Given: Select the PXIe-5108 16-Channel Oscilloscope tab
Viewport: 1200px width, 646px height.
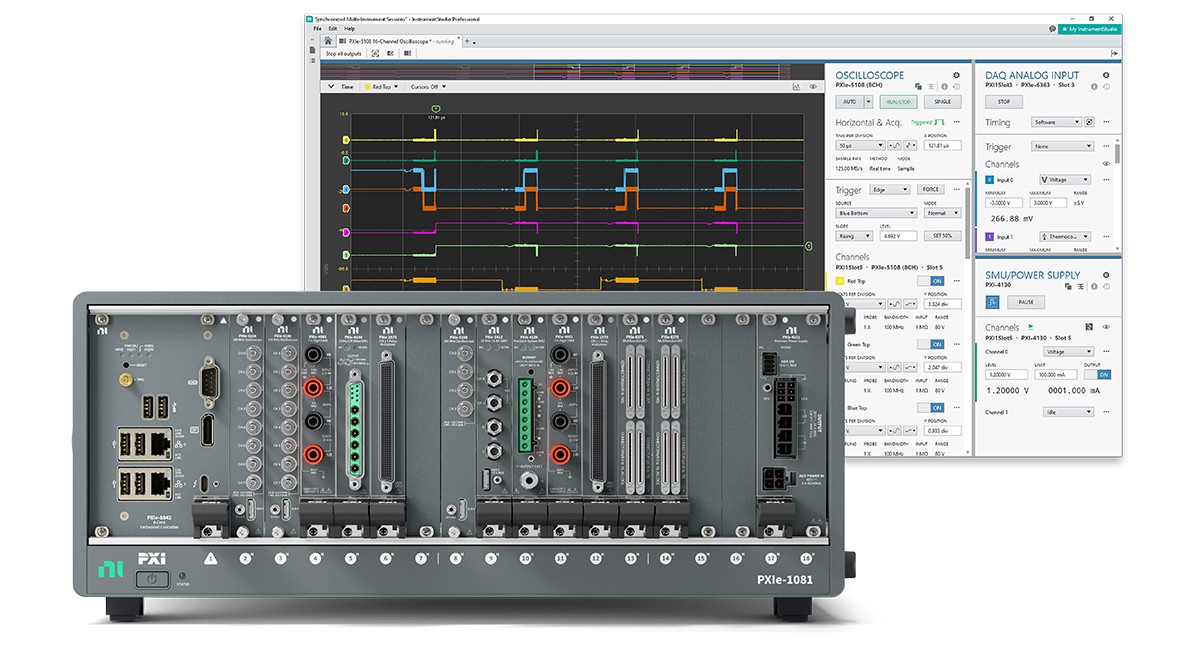Looking at the screenshot, I should pos(400,41).
